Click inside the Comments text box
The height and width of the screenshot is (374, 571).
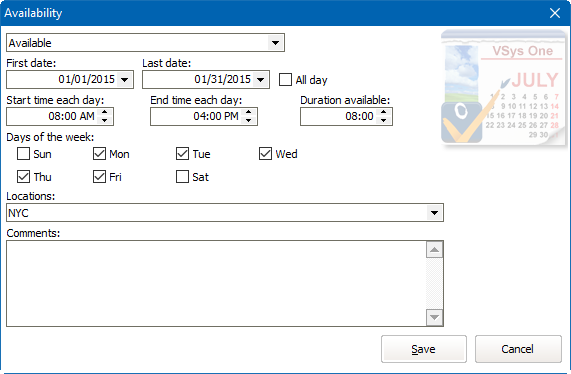click(216, 283)
